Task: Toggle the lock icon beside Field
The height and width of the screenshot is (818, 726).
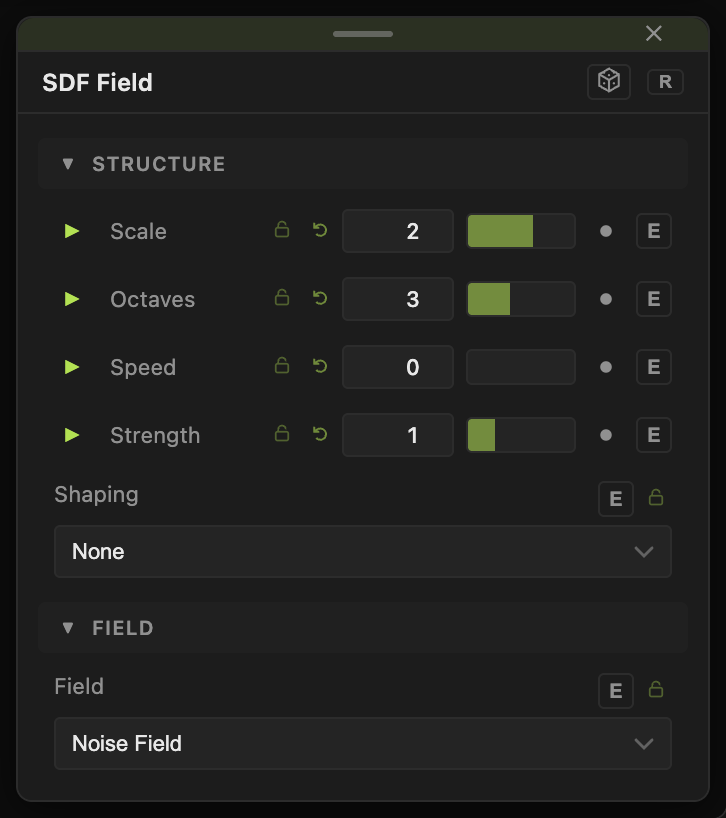Action: point(656,690)
